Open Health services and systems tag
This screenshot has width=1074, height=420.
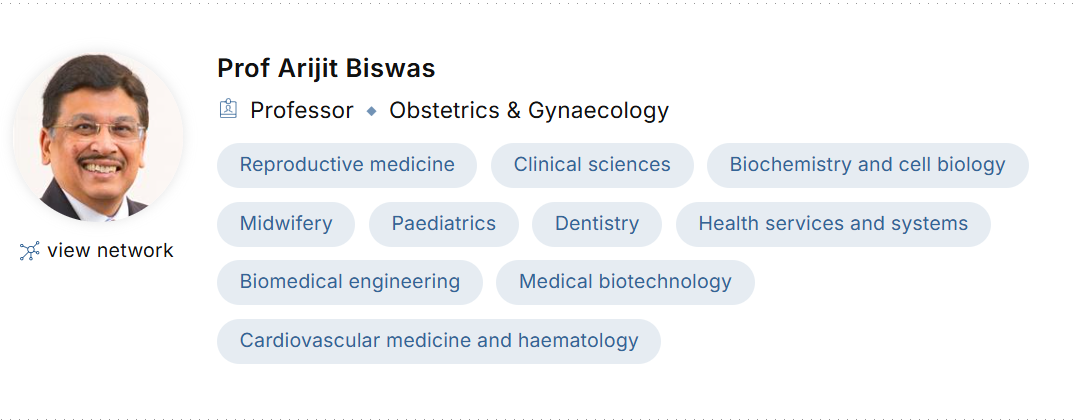(x=833, y=224)
